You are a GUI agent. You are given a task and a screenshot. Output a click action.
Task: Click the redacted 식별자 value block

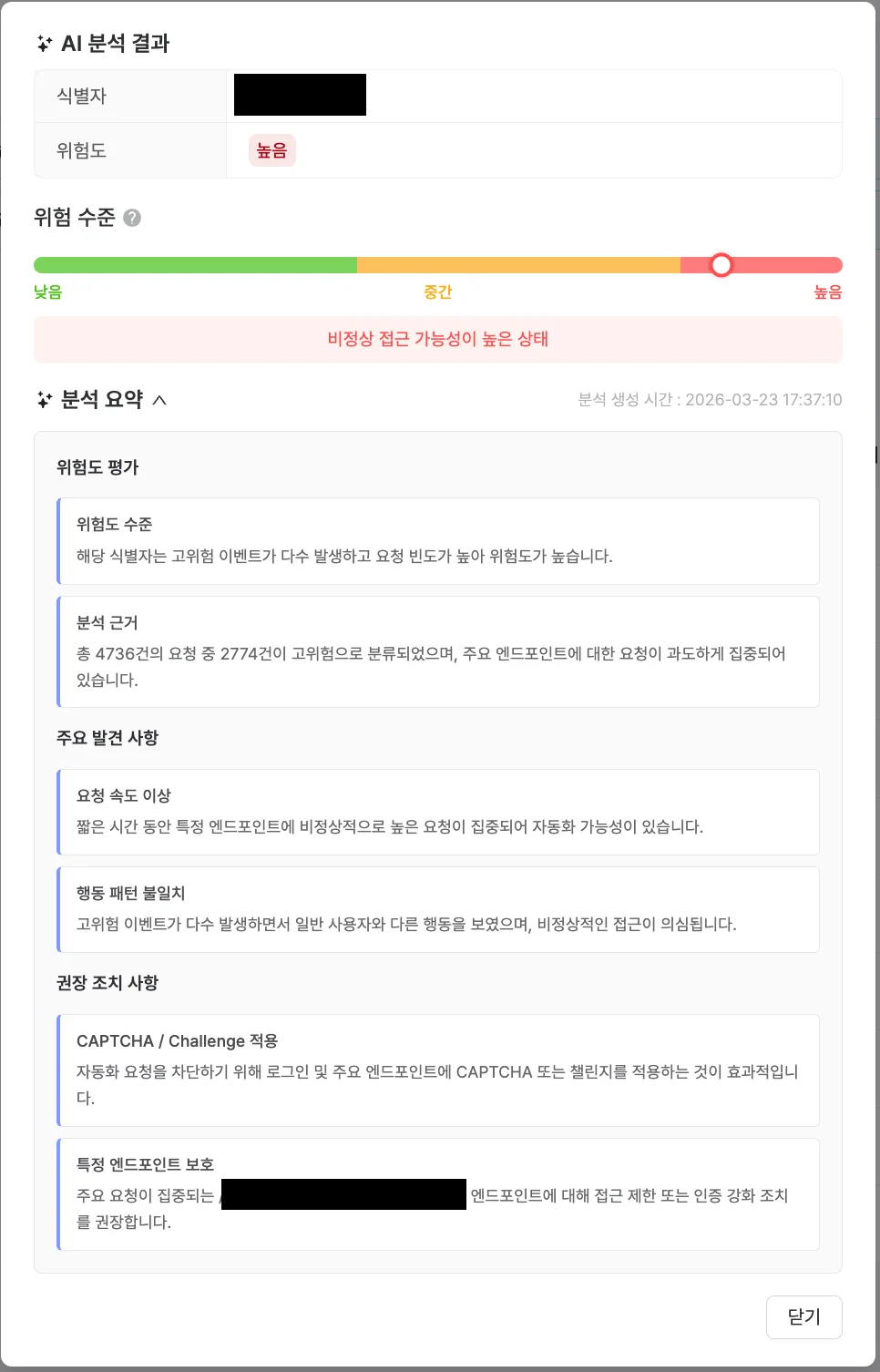(x=299, y=94)
